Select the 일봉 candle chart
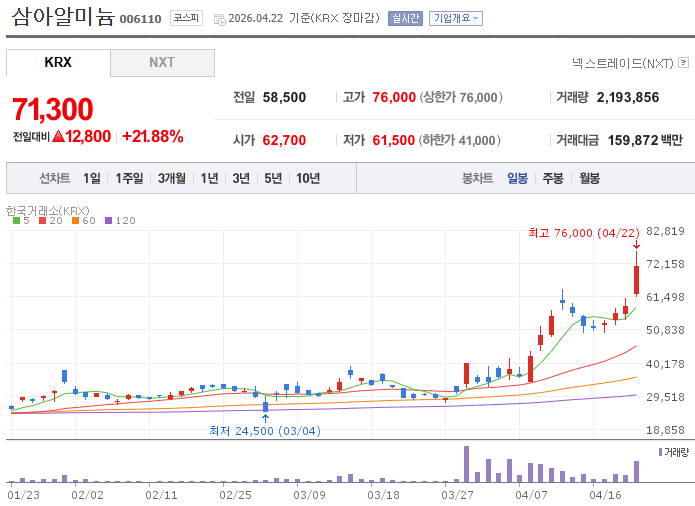695x506 pixels. click(518, 178)
